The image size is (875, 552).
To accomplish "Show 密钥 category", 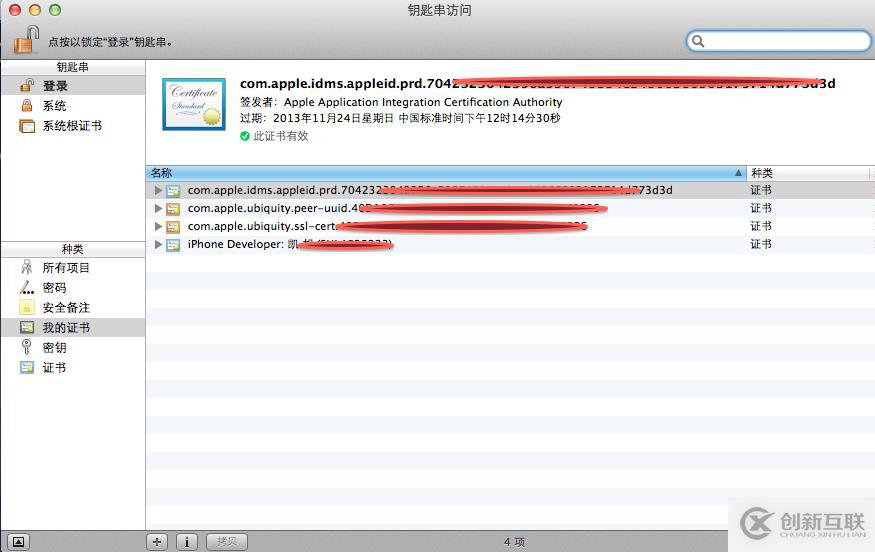I will click(73, 348).
